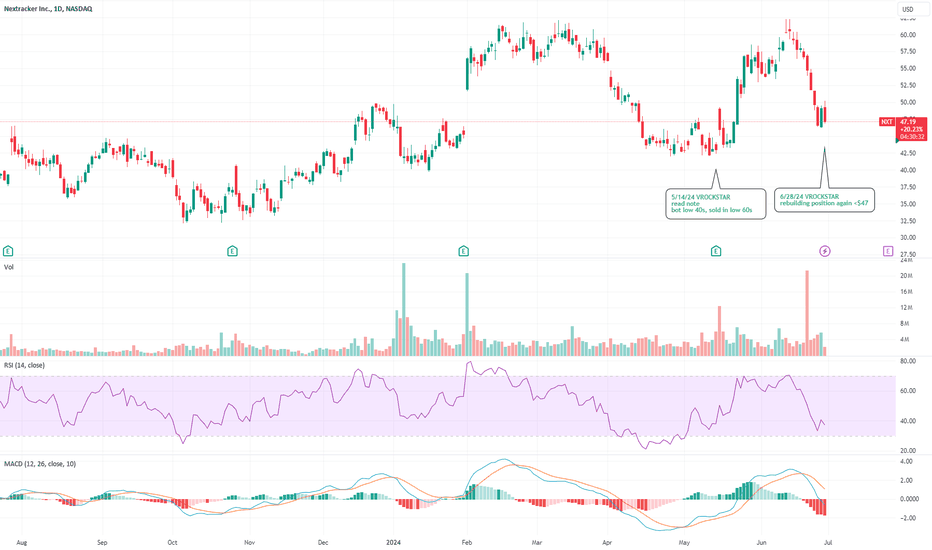Screen dimensions: 932x550
Task: Click the 2024 label on time axis
Action: coord(393,542)
